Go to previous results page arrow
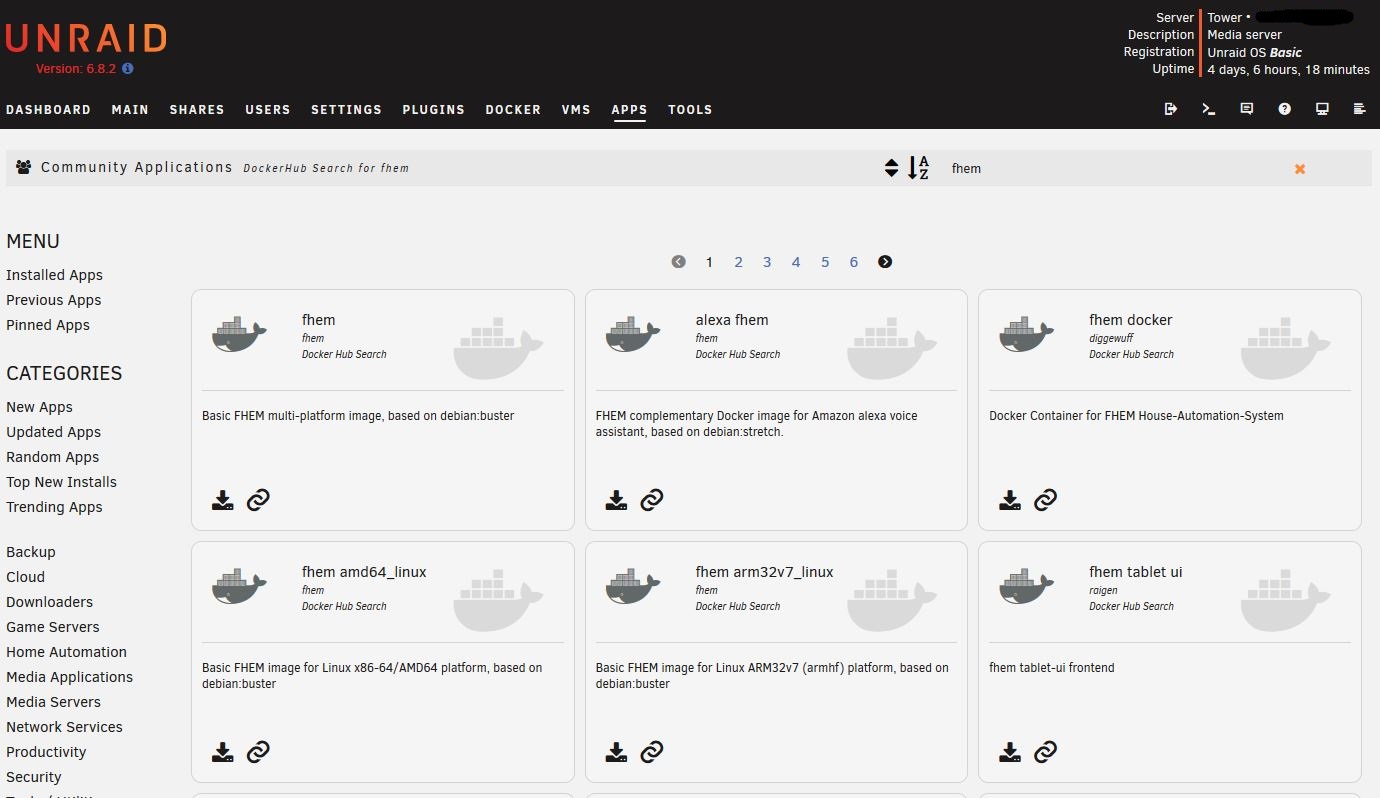The width and height of the screenshot is (1380, 798). 679,262
